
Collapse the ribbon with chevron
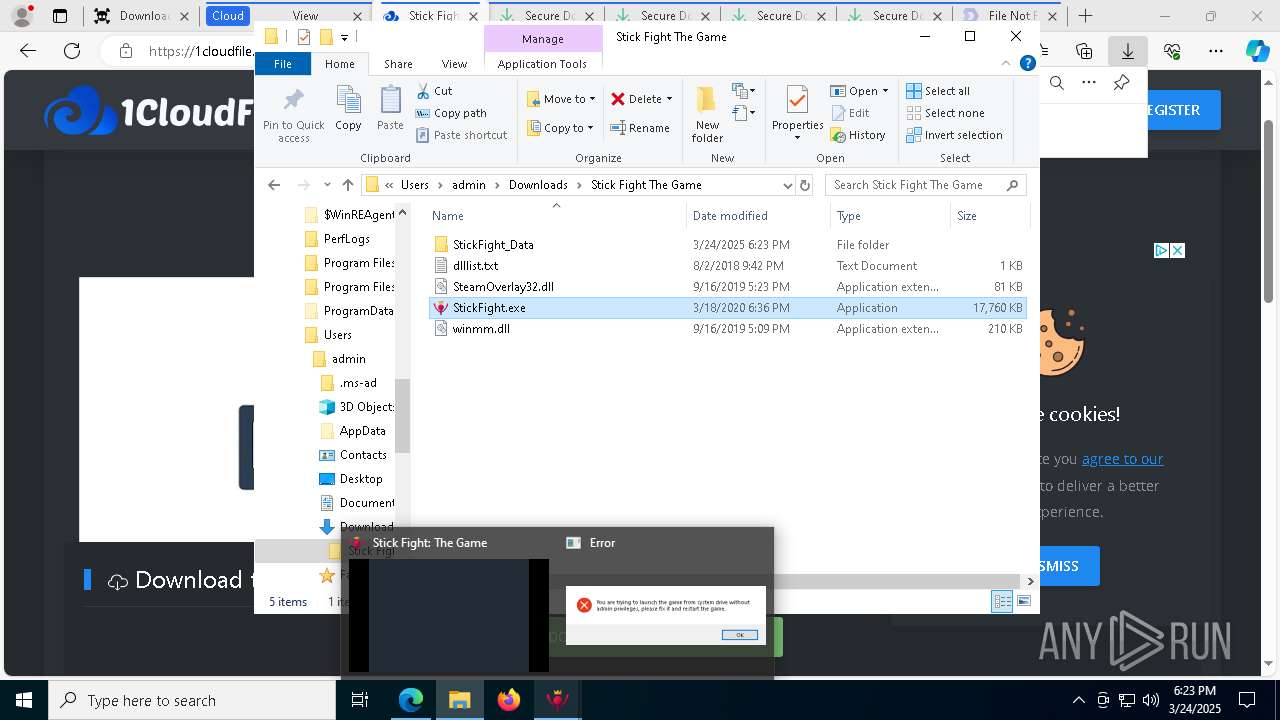pos(1006,63)
